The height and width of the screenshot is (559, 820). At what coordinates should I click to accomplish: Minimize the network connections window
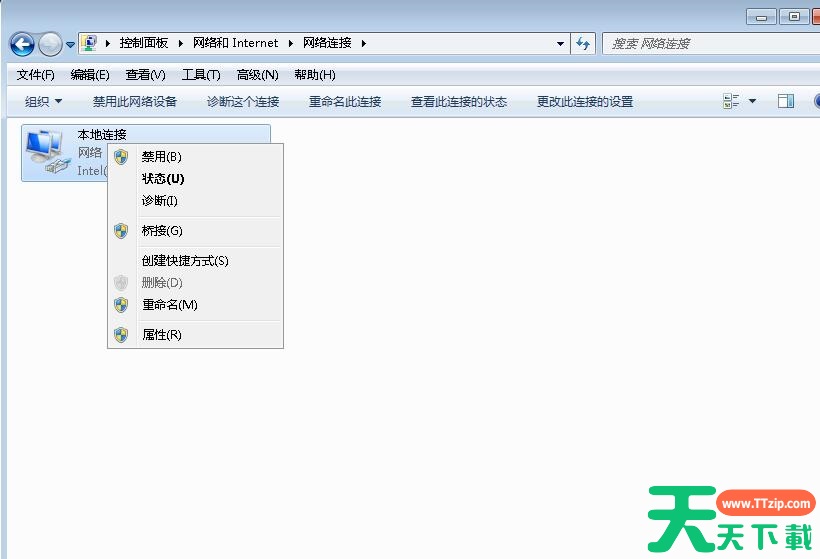pyautogui.click(x=761, y=17)
